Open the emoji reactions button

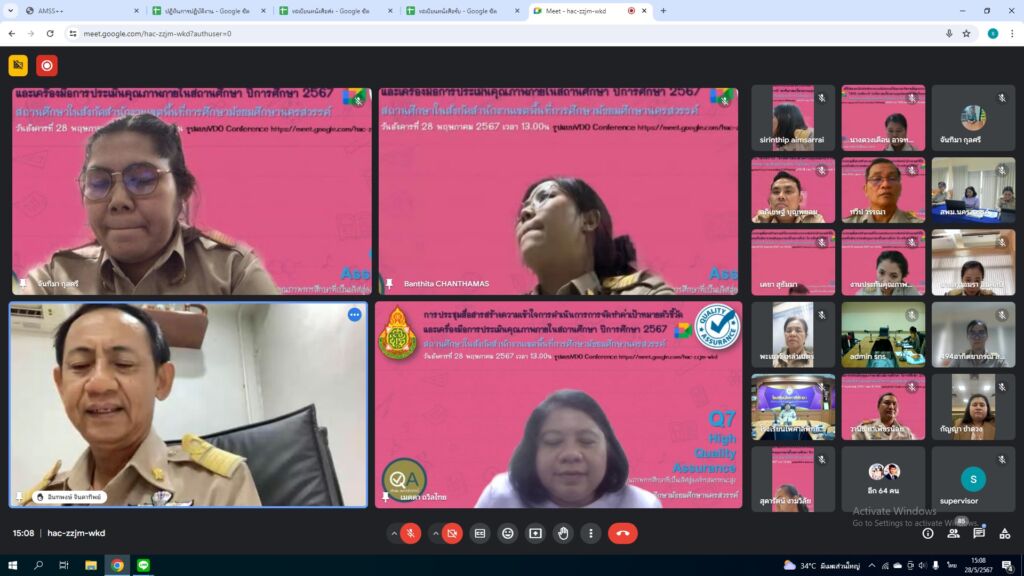click(x=508, y=533)
